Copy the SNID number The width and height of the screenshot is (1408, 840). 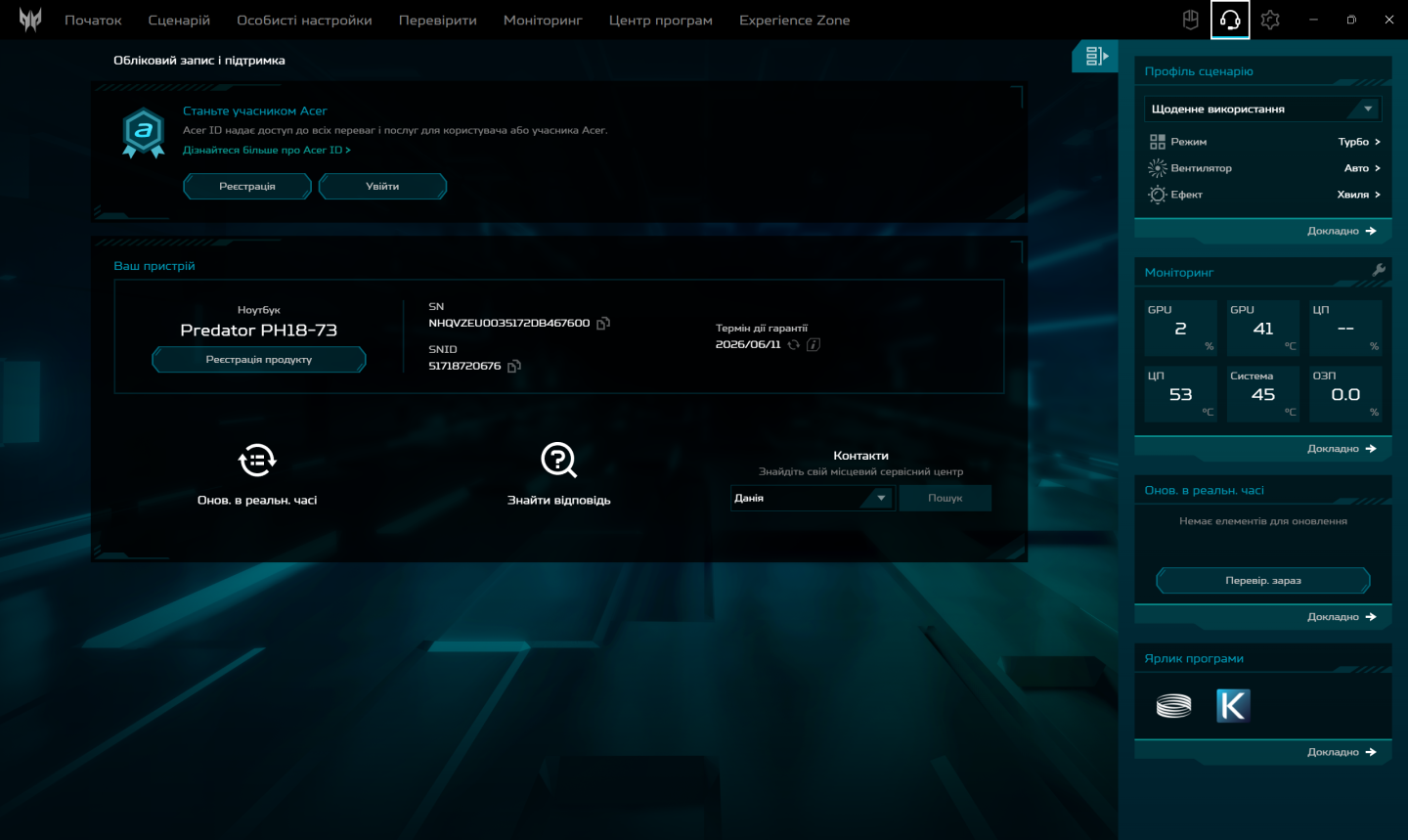pyautogui.click(x=514, y=367)
